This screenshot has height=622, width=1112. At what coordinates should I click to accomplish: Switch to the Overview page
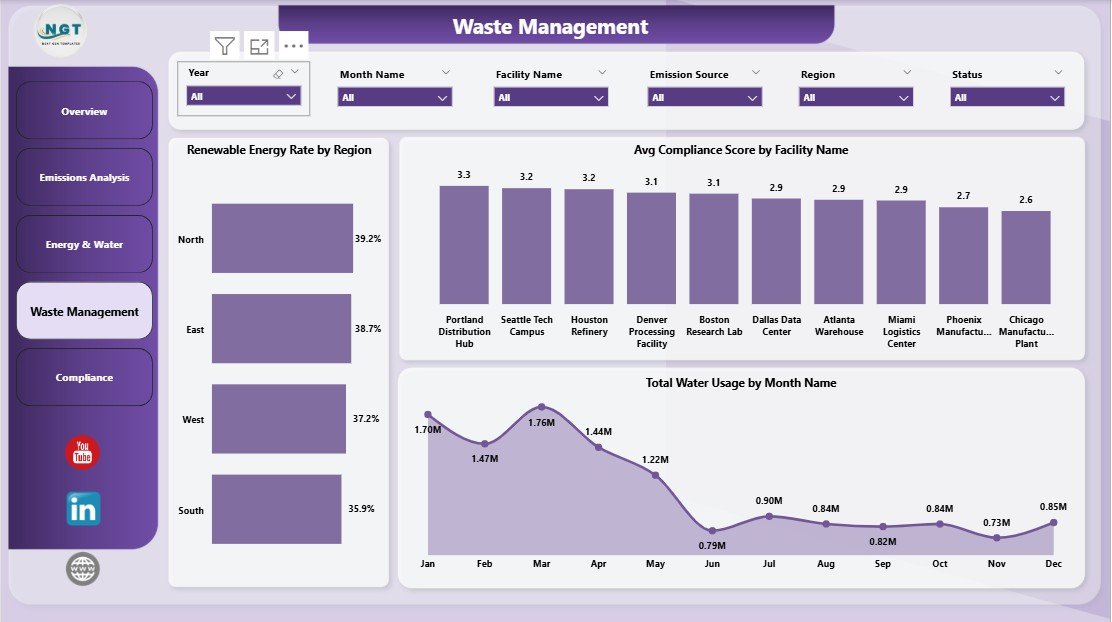(x=83, y=111)
